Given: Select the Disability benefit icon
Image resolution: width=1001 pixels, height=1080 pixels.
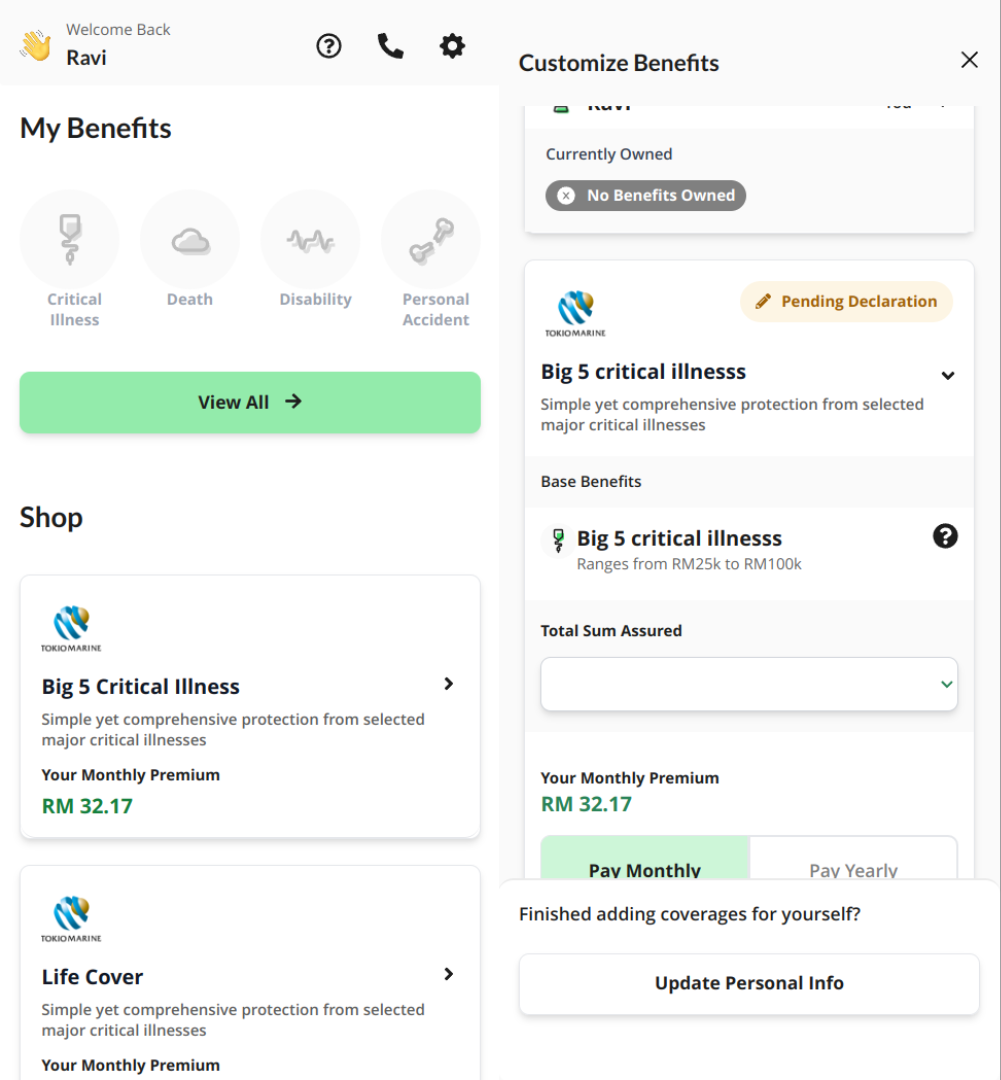Looking at the screenshot, I should [x=311, y=240].
